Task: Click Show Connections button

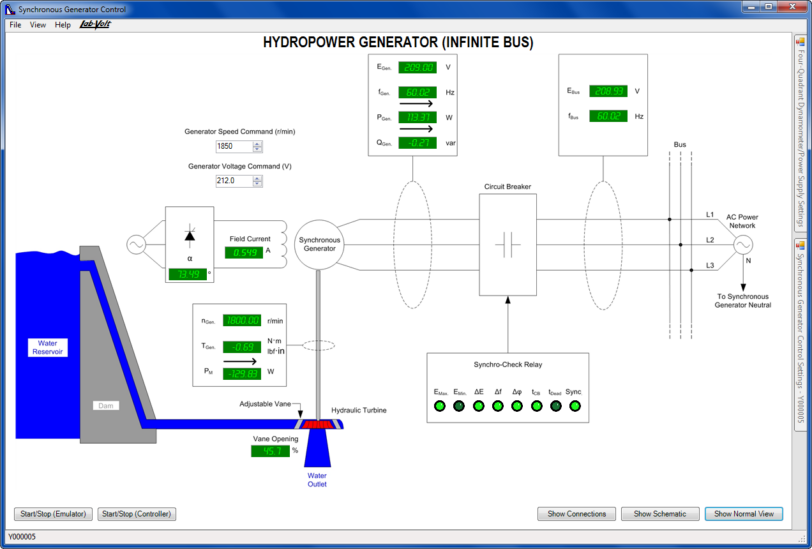Action: point(576,514)
